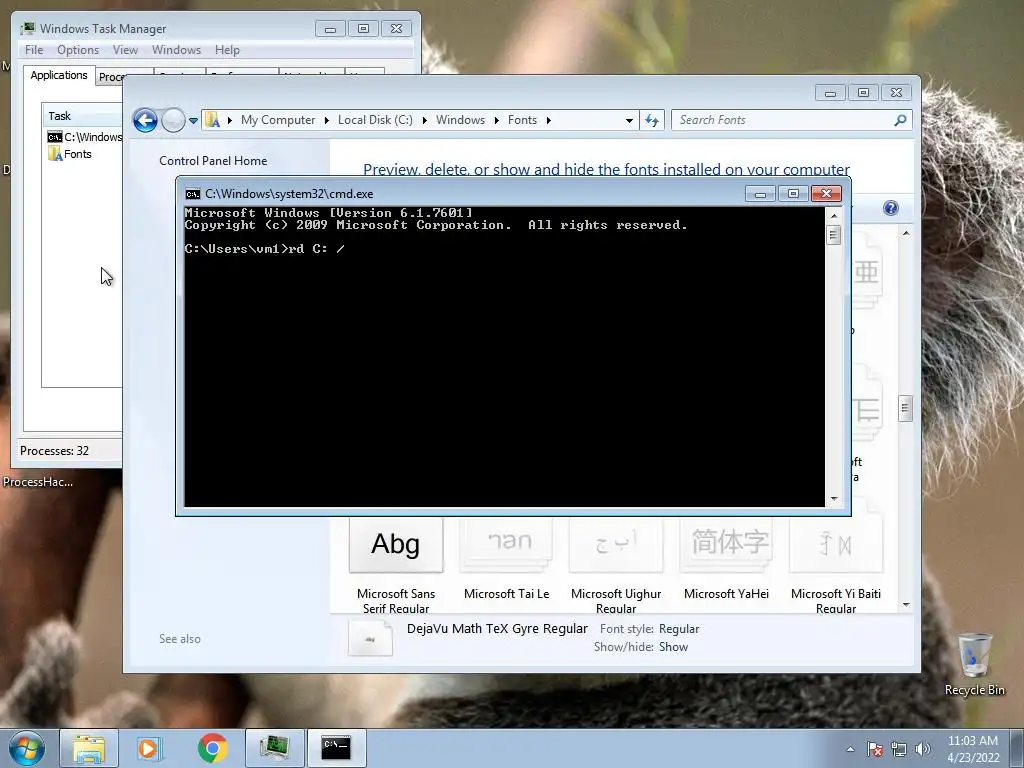Open Windows Media Player from taskbar

pos(149,748)
